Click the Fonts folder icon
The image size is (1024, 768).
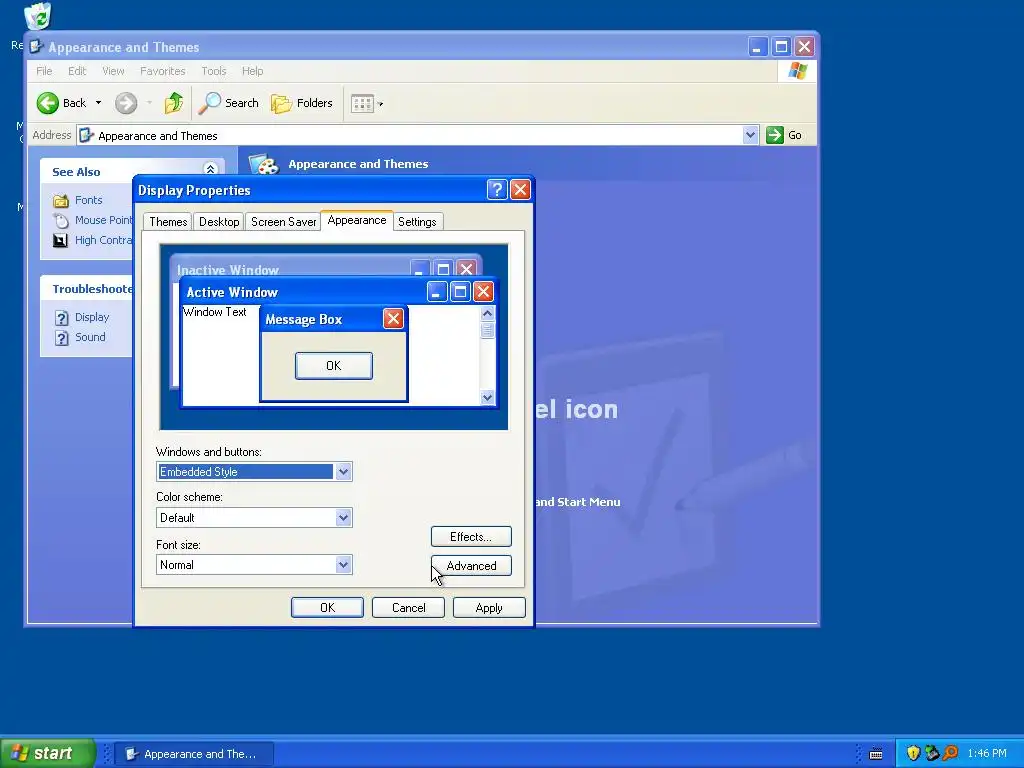pyautogui.click(x=61, y=200)
